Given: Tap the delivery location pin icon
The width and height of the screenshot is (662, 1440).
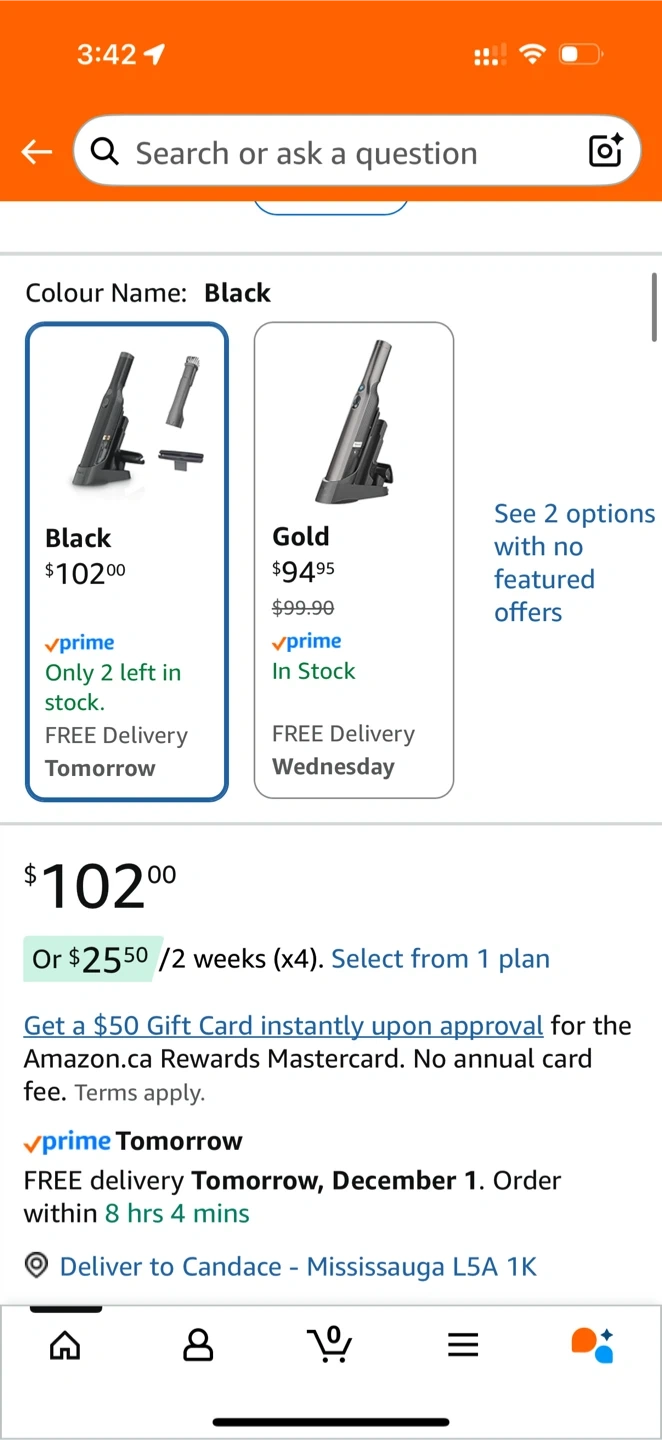Looking at the screenshot, I should pyautogui.click(x=37, y=1266).
